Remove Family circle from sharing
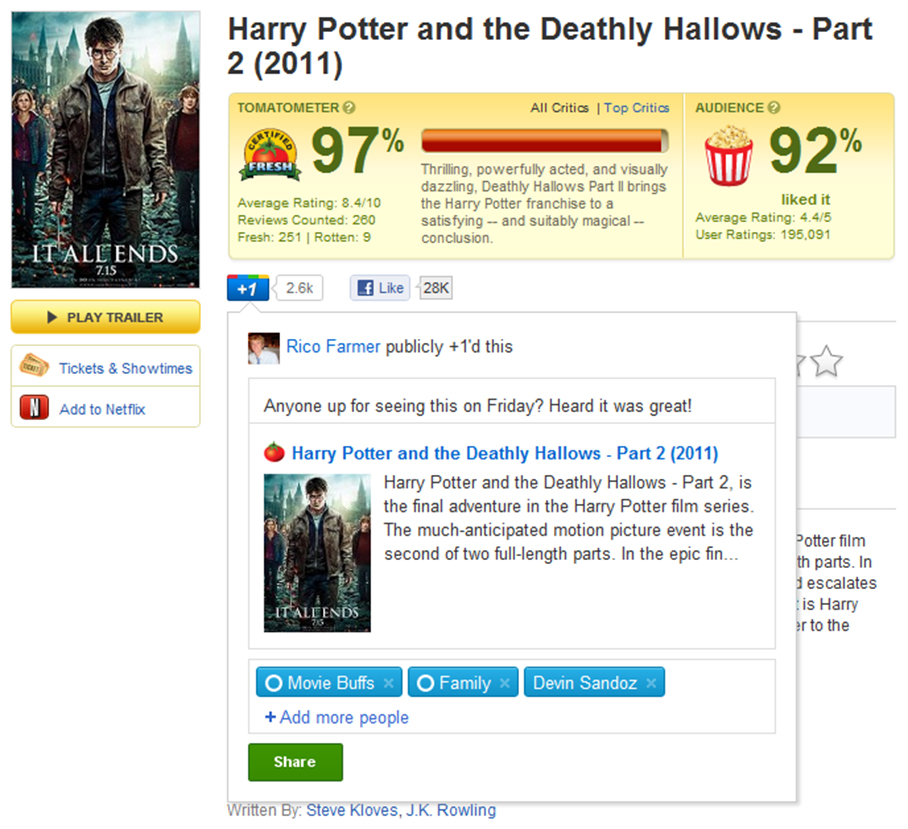 click(x=505, y=683)
